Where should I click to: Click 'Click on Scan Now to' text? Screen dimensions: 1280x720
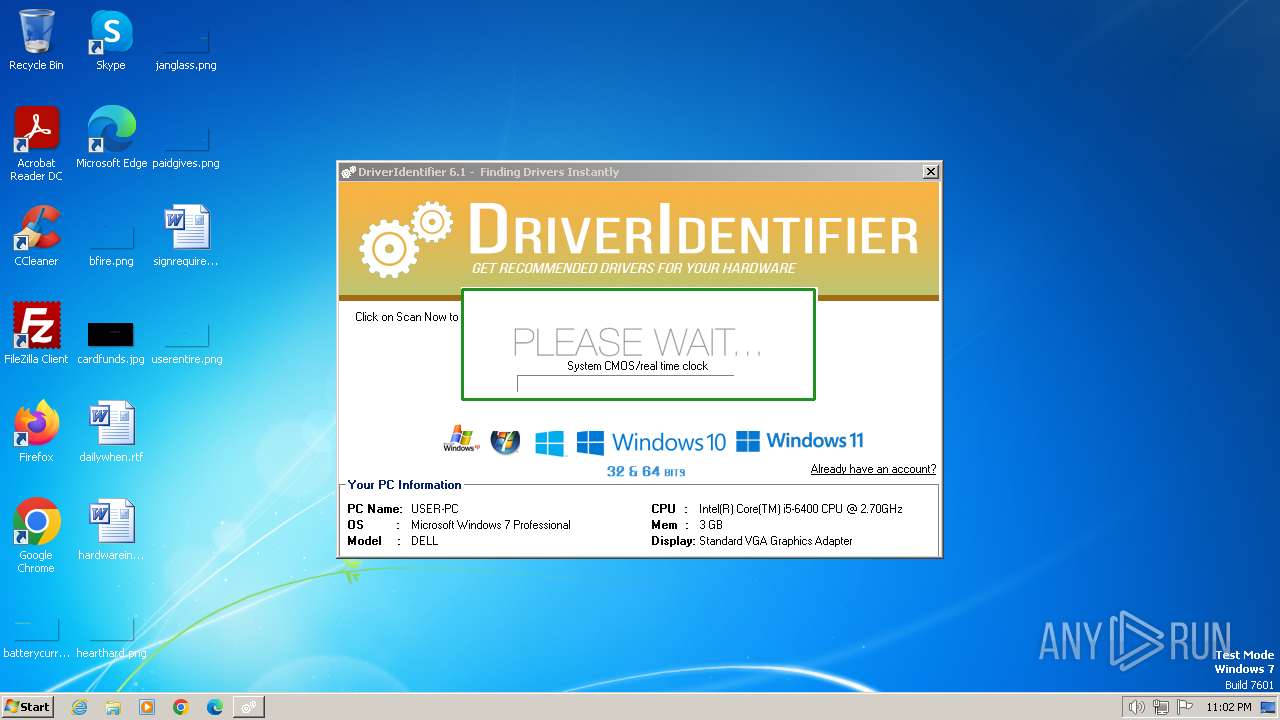pyautogui.click(x=407, y=317)
